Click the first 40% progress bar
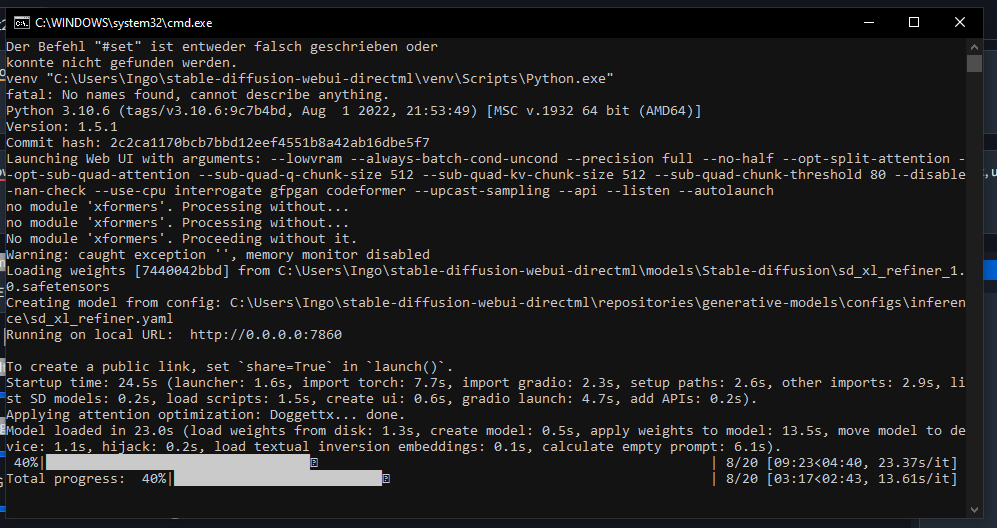 click(180, 463)
